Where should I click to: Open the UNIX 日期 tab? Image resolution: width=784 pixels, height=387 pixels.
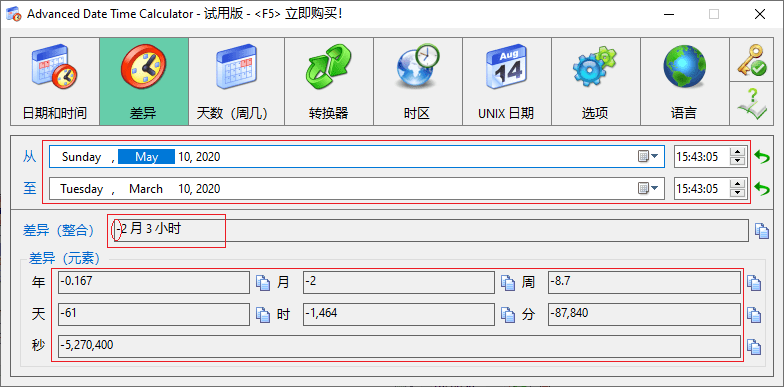coord(507,81)
